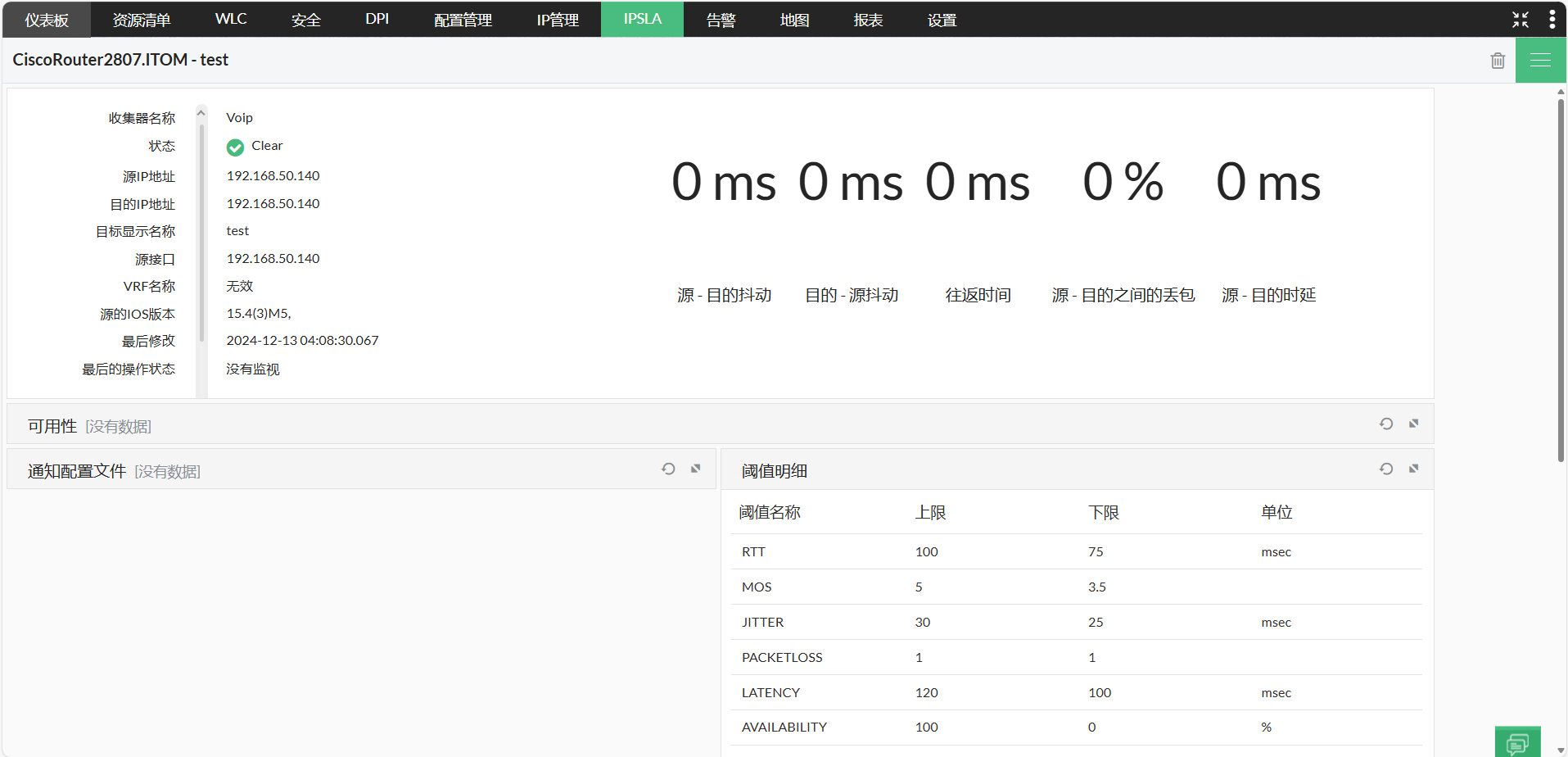Click the IOS version 15.4(3)M5 value
The image size is (1568, 757).
coord(259,314)
